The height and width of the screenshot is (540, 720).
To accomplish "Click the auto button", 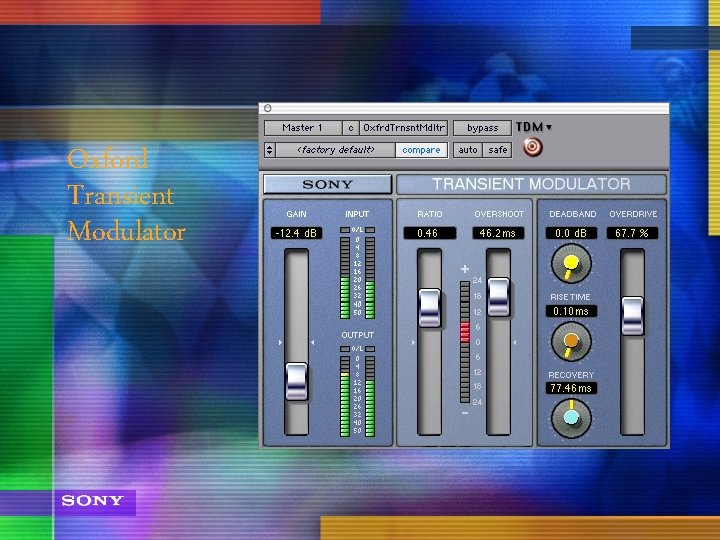I will [468, 150].
